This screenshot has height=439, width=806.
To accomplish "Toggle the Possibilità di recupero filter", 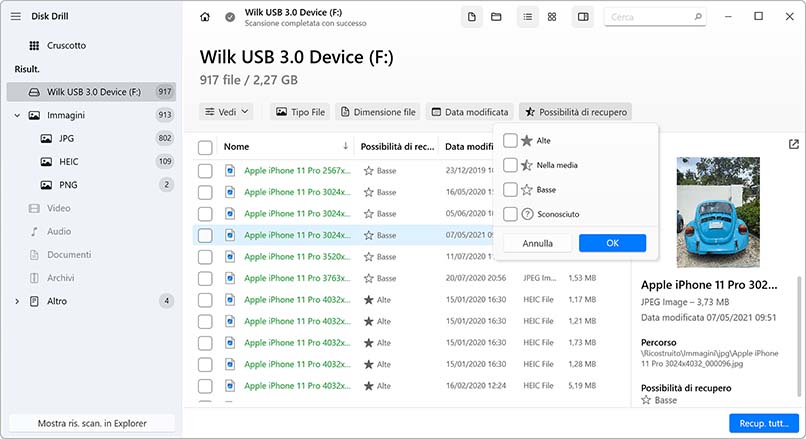I will pyautogui.click(x=575, y=112).
